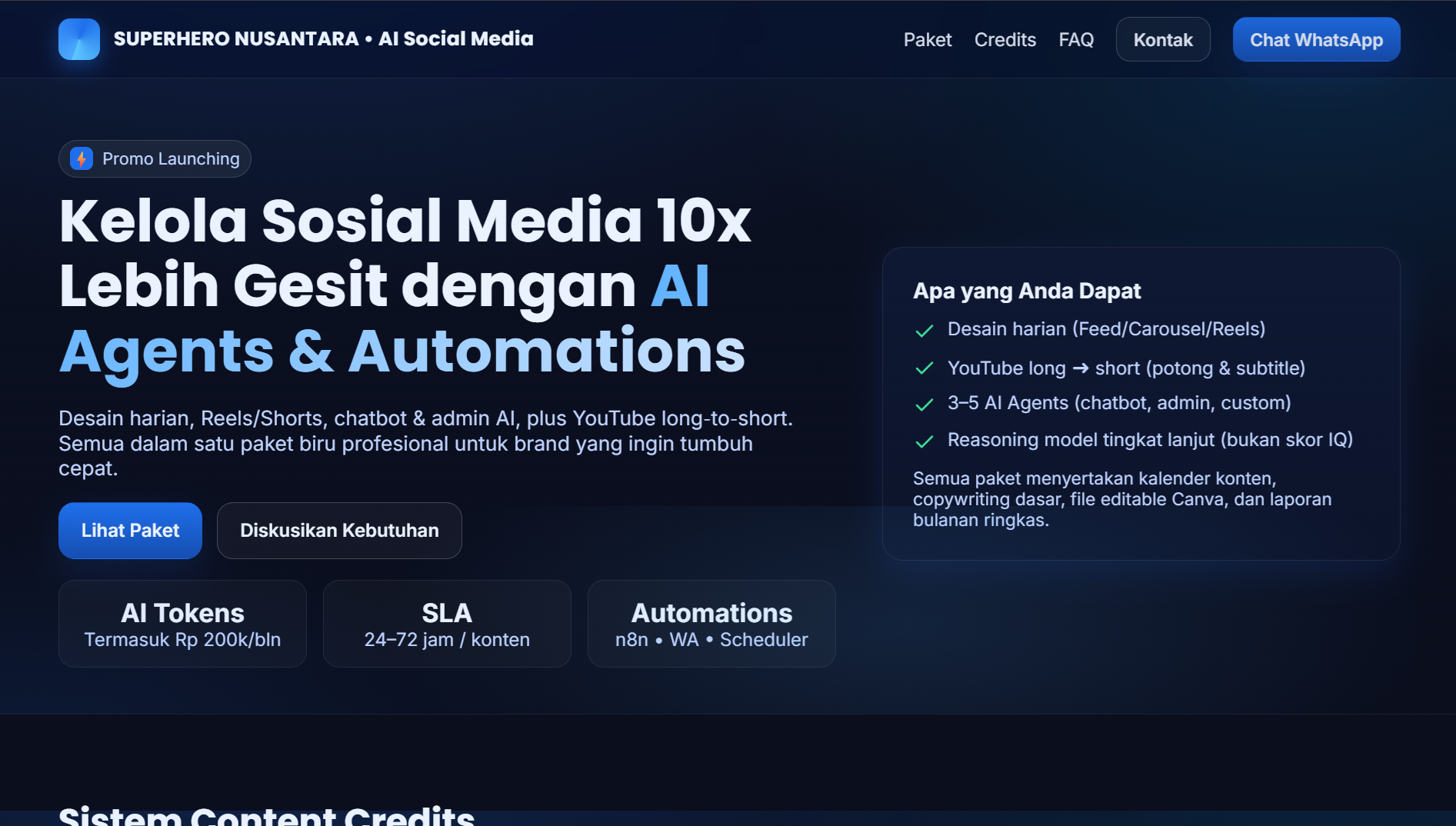Click the Automations n8n WA Scheduler card
Image resolution: width=1456 pixels, height=826 pixels.
[x=711, y=624]
